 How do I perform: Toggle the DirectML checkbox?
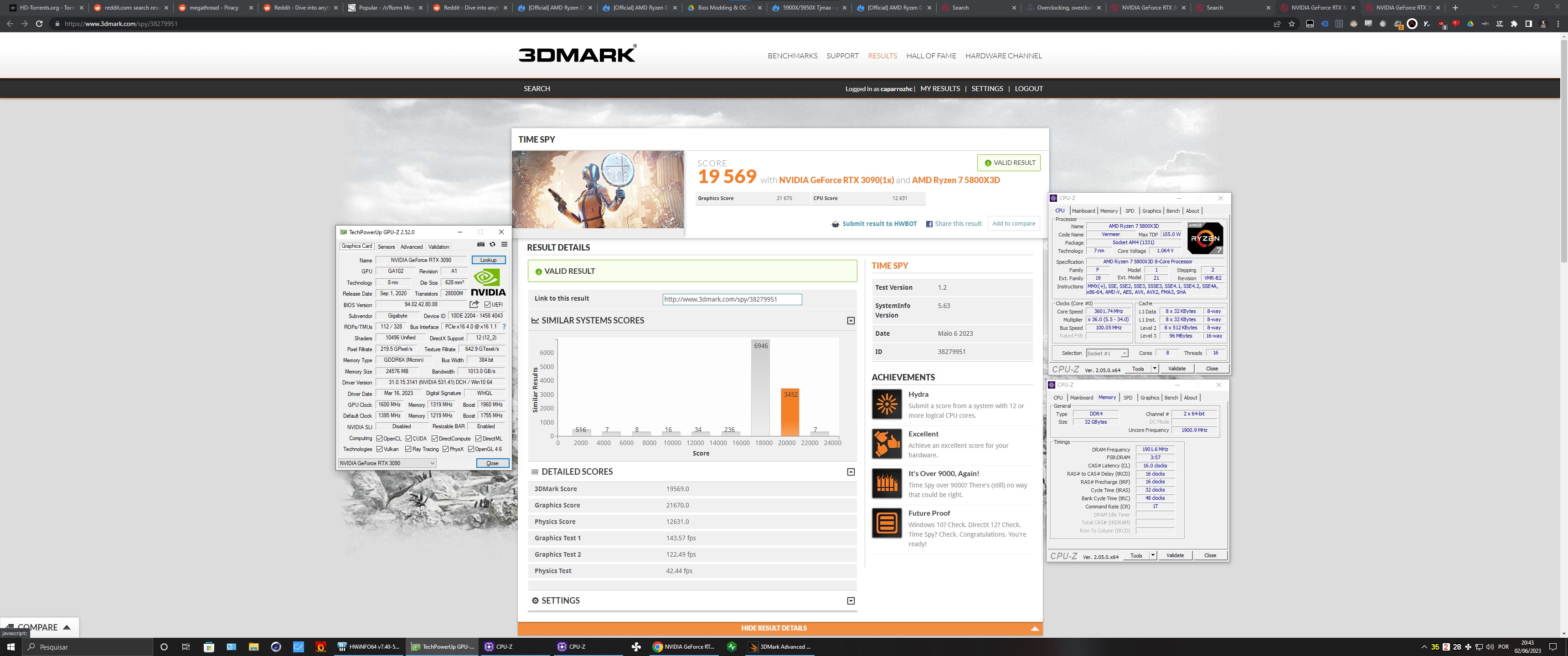pyautogui.click(x=479, y=439)
